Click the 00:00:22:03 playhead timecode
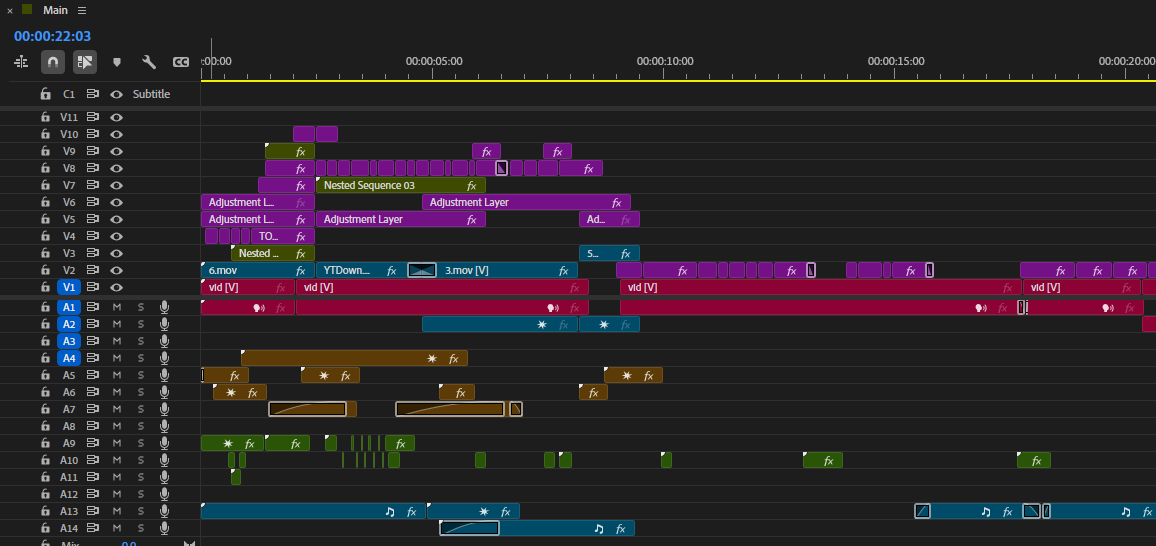Viewport: 1156px width, 546px height. (x=52, y=35)
